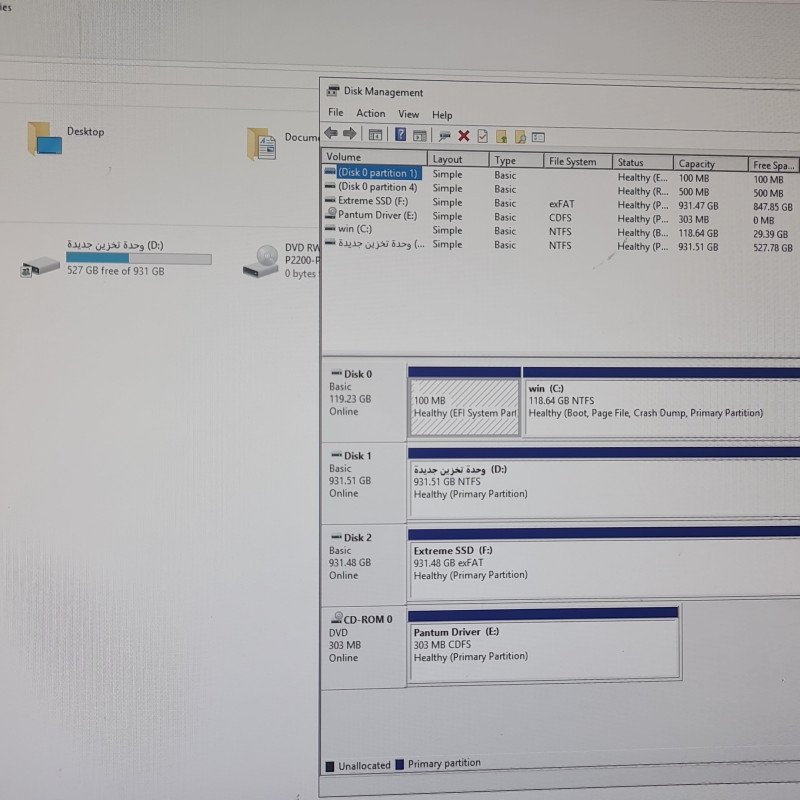Click the D: drive usage bar in Explorer
Viewport: 800px width, 800px height.
pyautogui.click(x=139, y=258)
